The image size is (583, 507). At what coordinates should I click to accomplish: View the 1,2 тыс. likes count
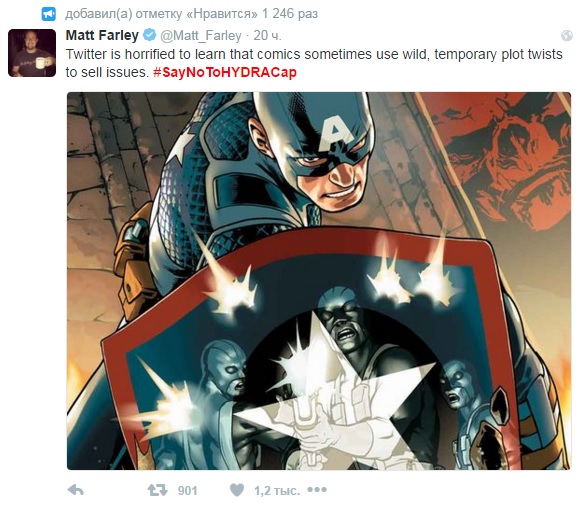(277, 491)
